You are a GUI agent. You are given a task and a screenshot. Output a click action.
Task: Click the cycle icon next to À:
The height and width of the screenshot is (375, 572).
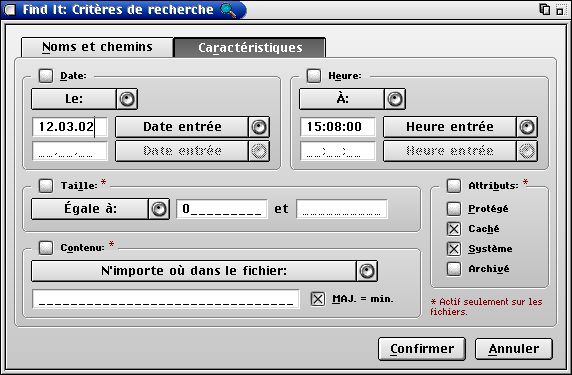tap(395, 99)
